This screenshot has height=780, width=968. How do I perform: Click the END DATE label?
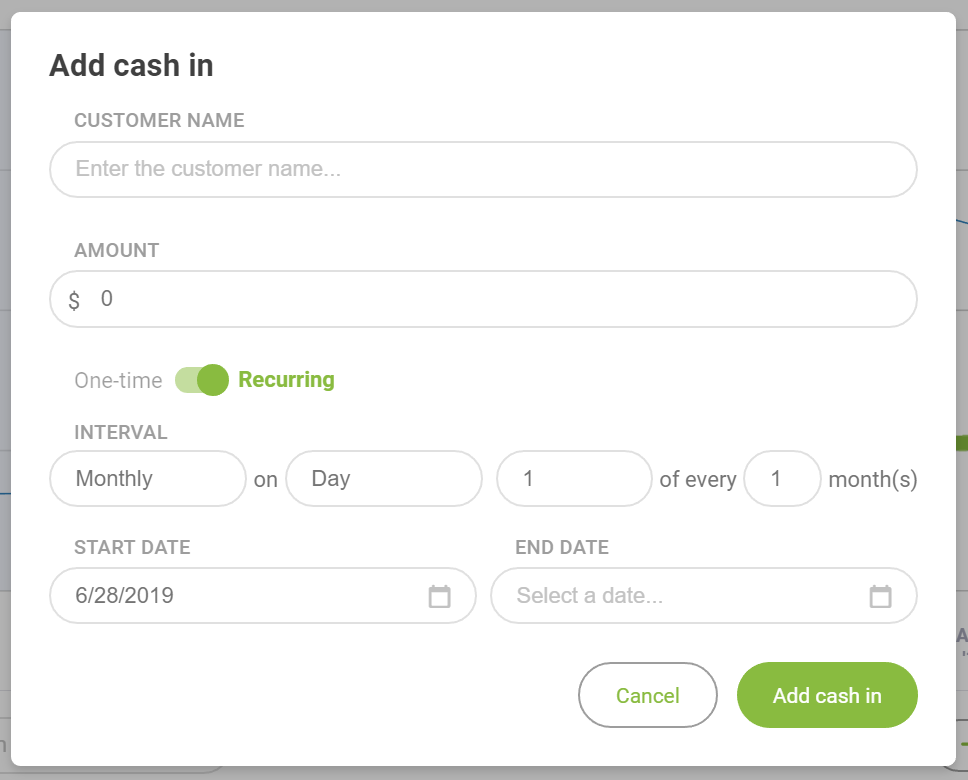562,547
